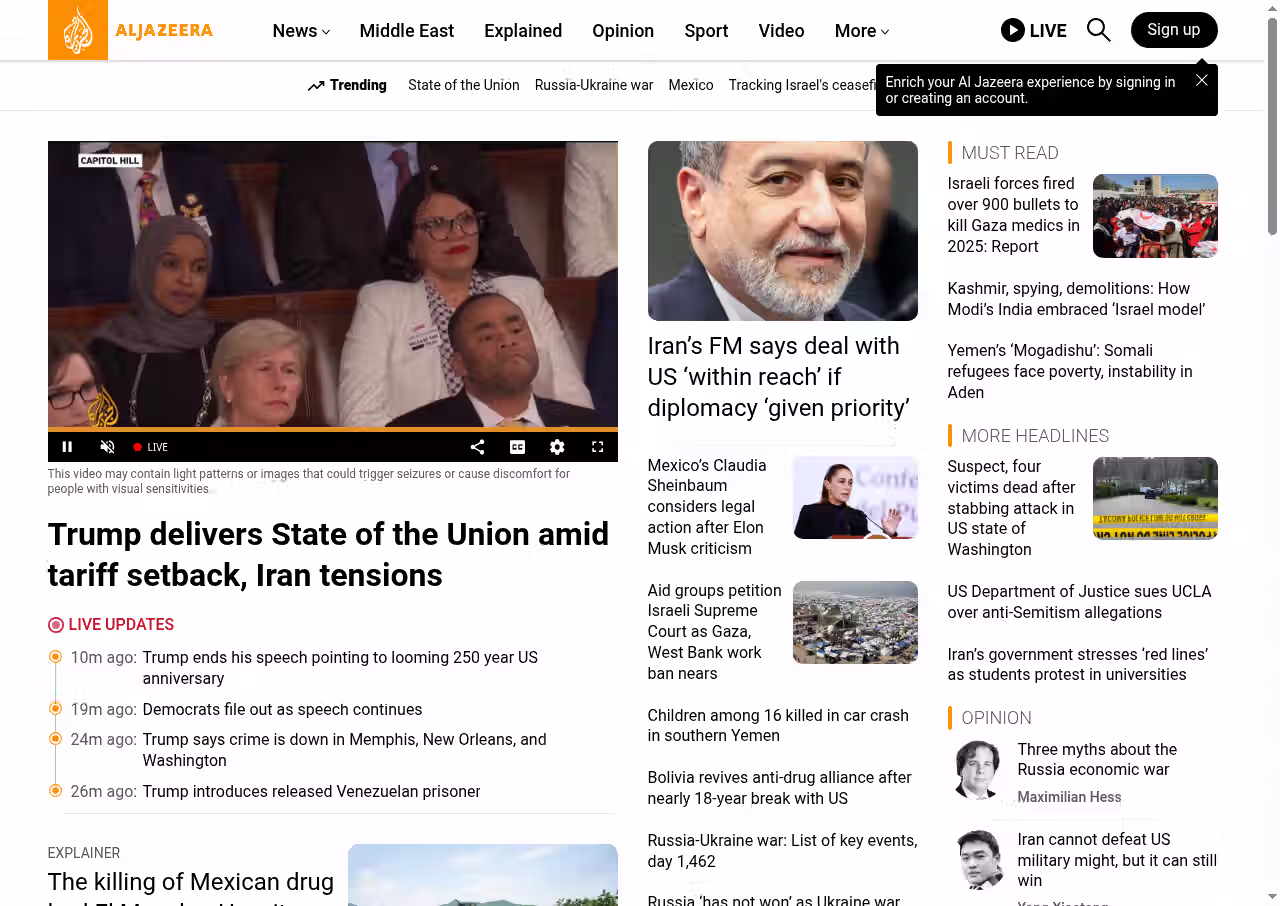This screenshot has width=1280, height=906.
Task: Expand the More dropdown menu
Action: point(861,31)
